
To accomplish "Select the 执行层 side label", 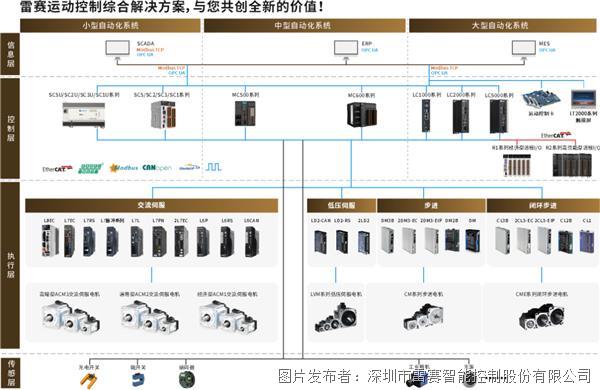I will [10, 265].
